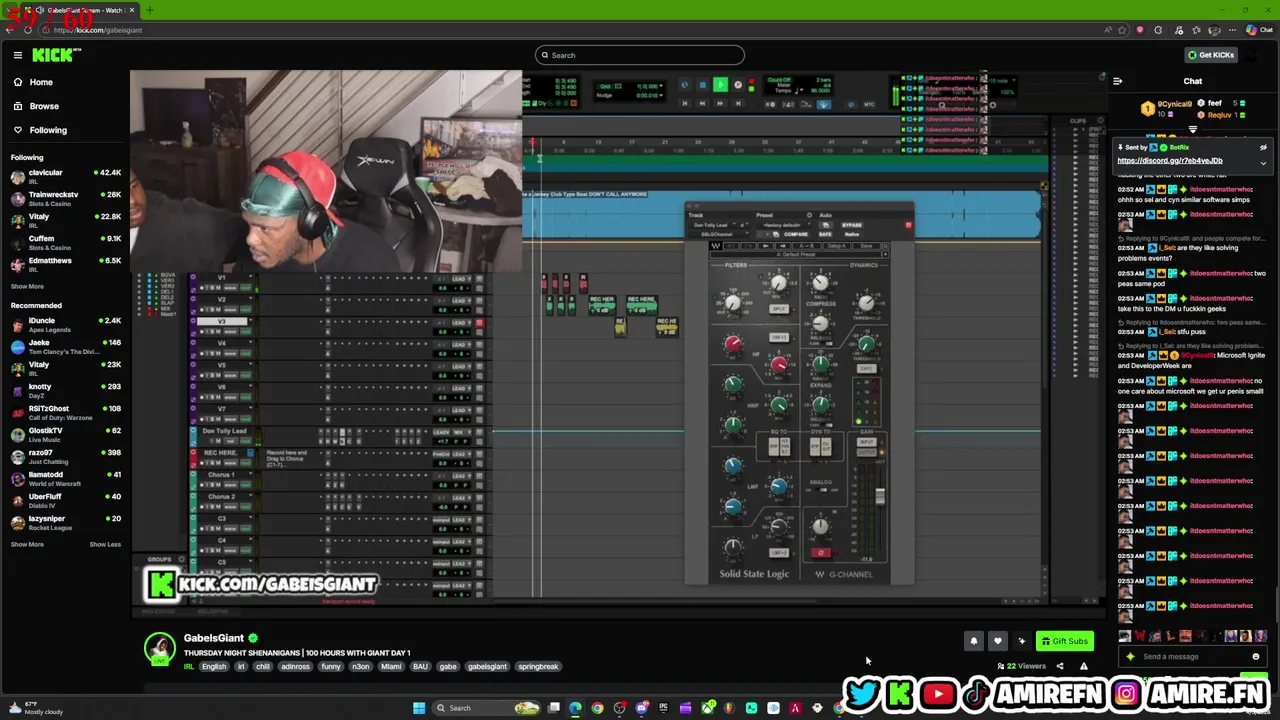Viewport: 1280px width, 720px height.
Task: Toggle the COMPARE button on the plugin
Action: (x=795, y=234)
